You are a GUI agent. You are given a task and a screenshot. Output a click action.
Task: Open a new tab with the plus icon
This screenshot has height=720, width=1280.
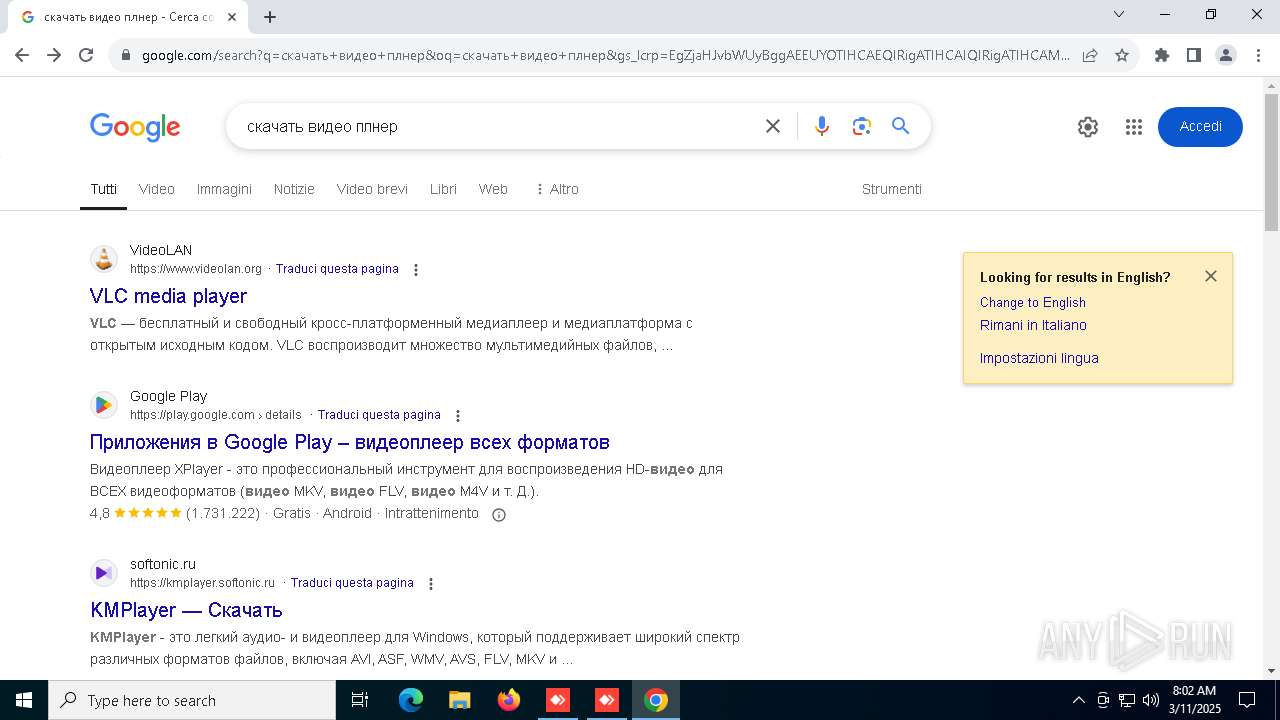pos(270,17)
